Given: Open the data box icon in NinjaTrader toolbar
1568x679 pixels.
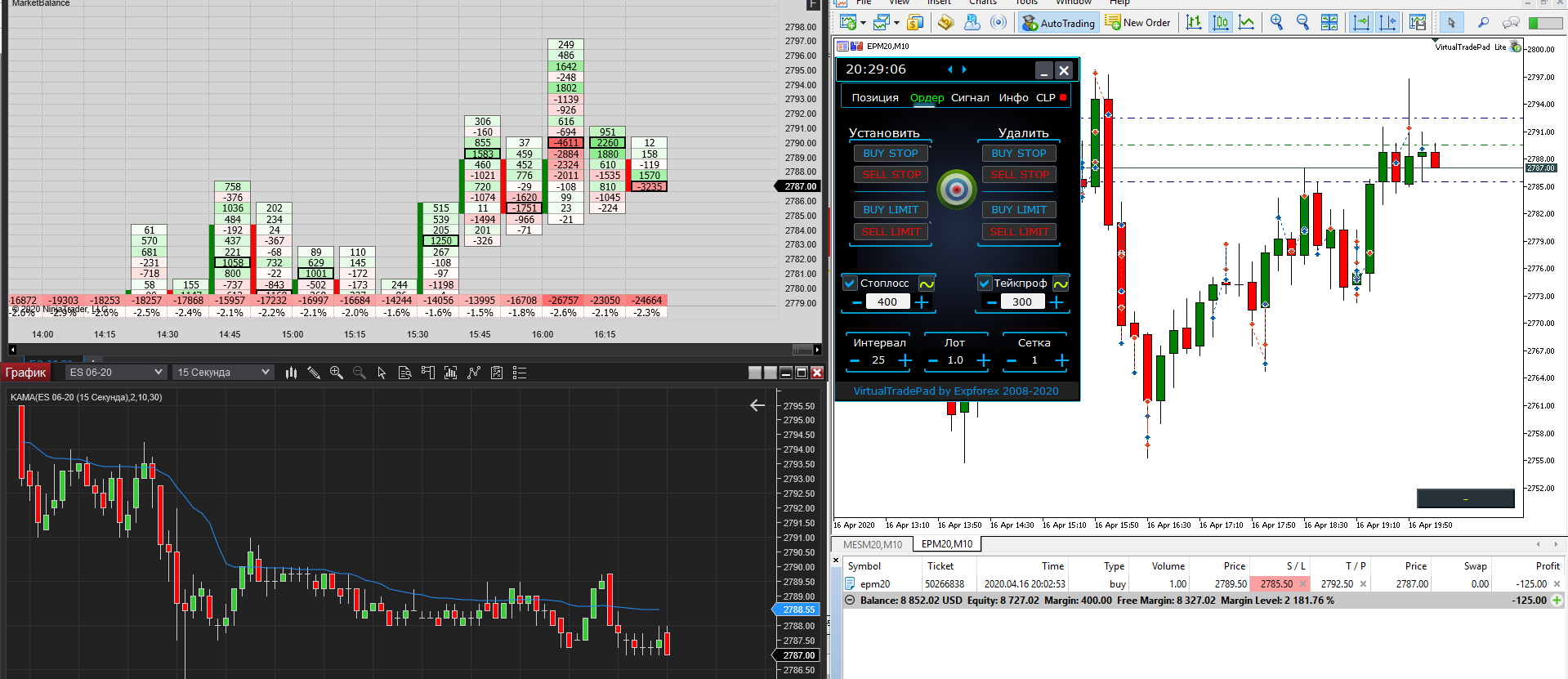Looking at the screenshot, I should [x=404, y=373].
